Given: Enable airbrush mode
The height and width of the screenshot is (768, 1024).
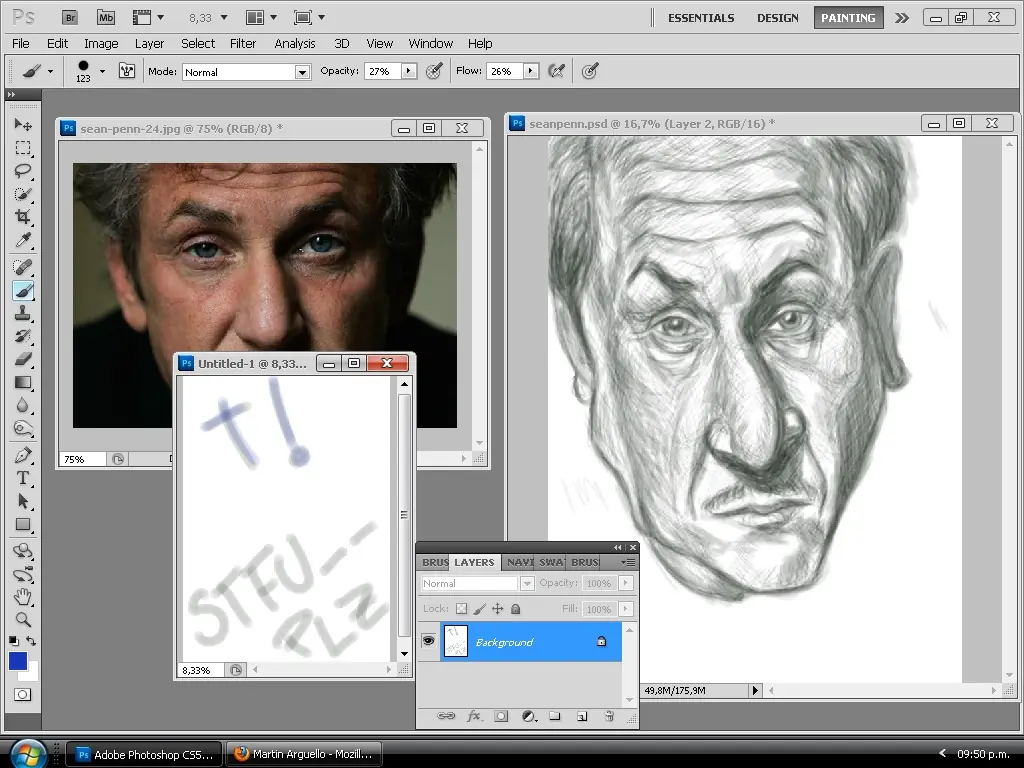Looking at the screenshot, I should point(556,71).
